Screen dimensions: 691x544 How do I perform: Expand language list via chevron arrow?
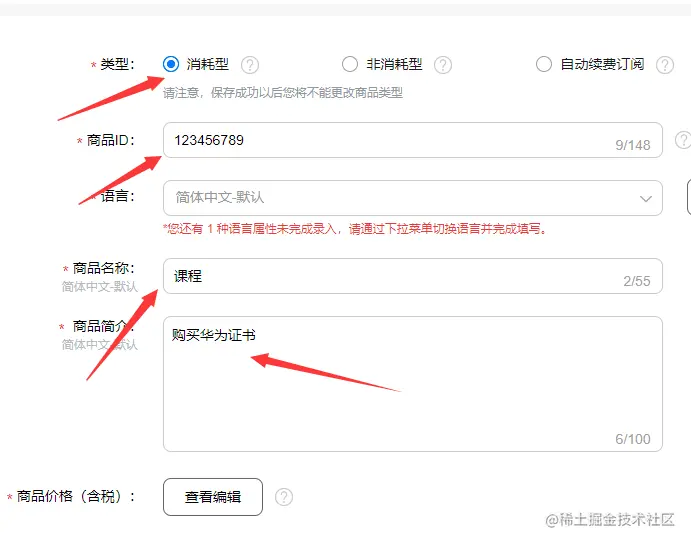646,198
